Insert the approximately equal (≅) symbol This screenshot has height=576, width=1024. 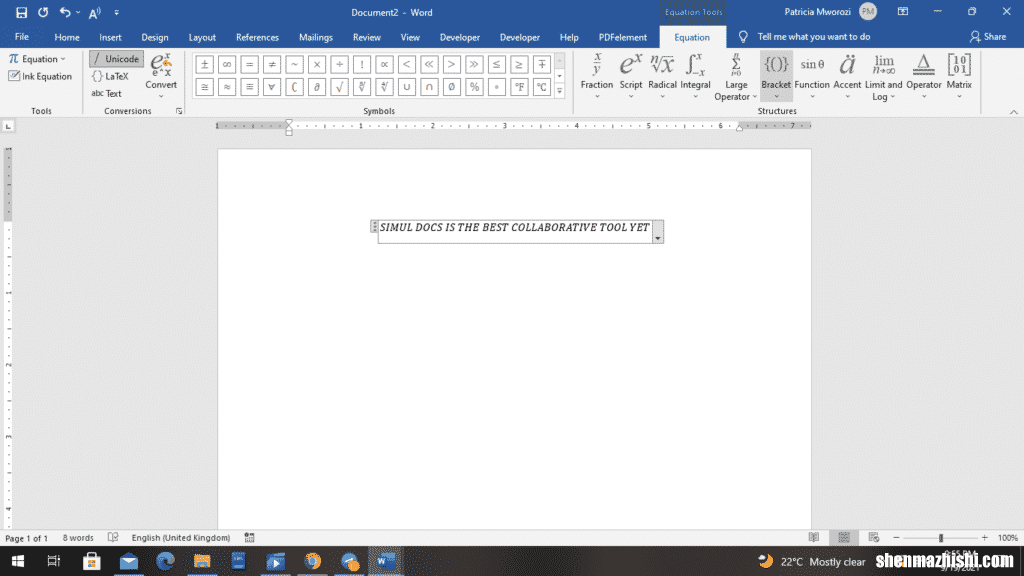point(204,87)
